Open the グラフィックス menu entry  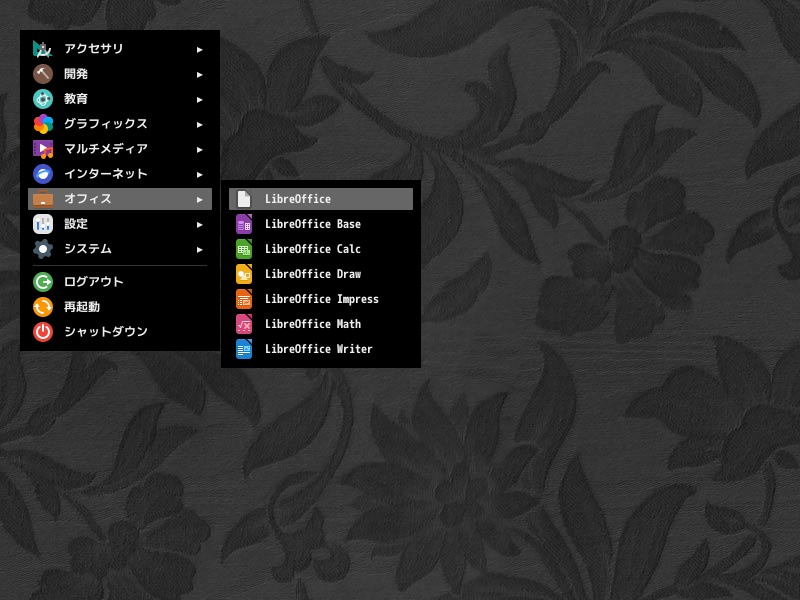tap(120, 124)
